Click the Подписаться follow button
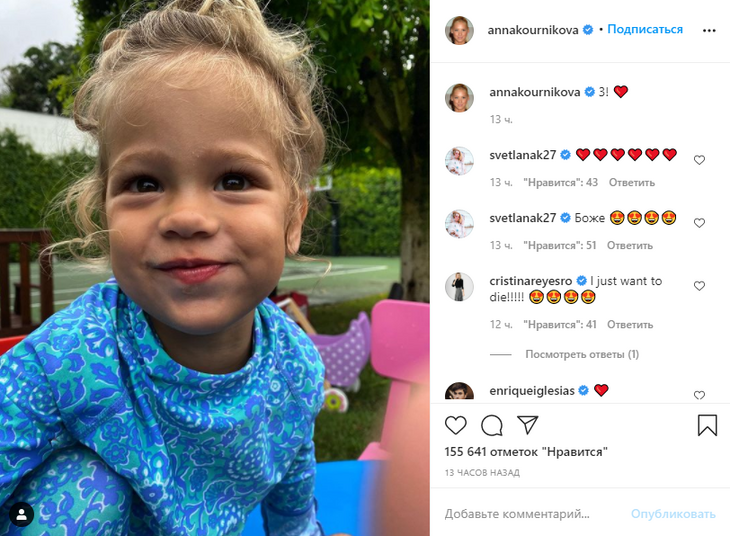Image resolution: width=730 pixels, height=536 pixels. pyautogui.click(x=645, y=29)
